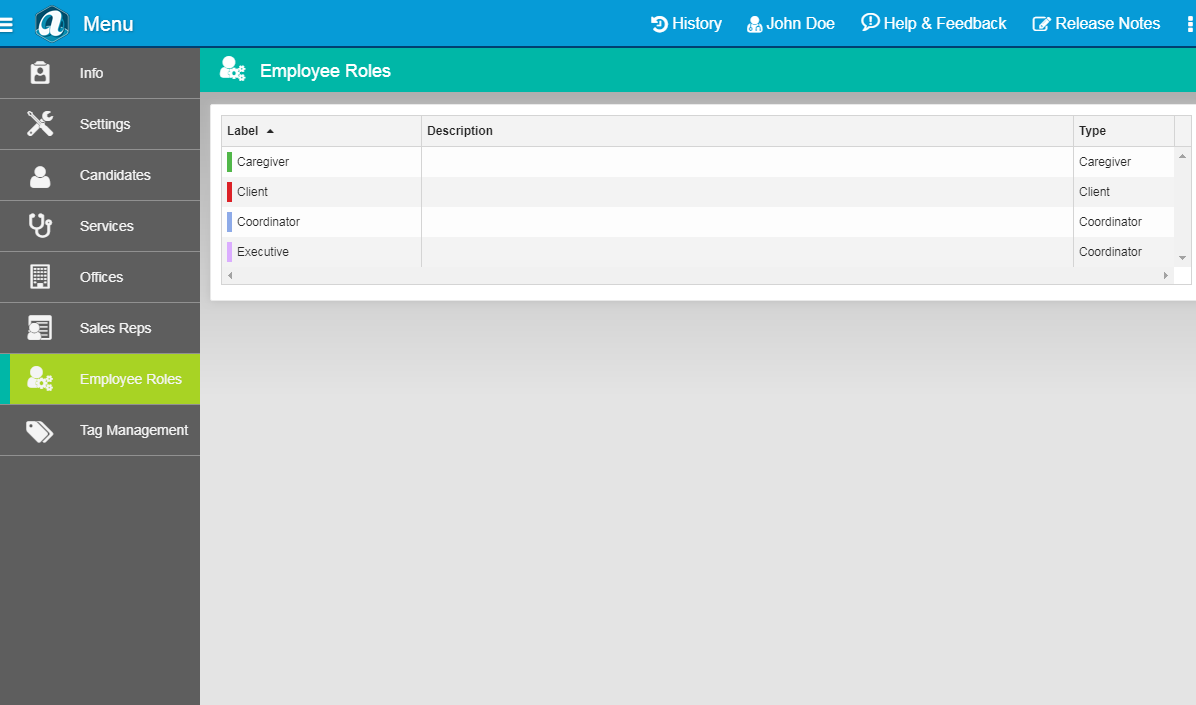Click the Employee Roles header icon
This screenshot has height=705, width=1196.
[233, 69]
